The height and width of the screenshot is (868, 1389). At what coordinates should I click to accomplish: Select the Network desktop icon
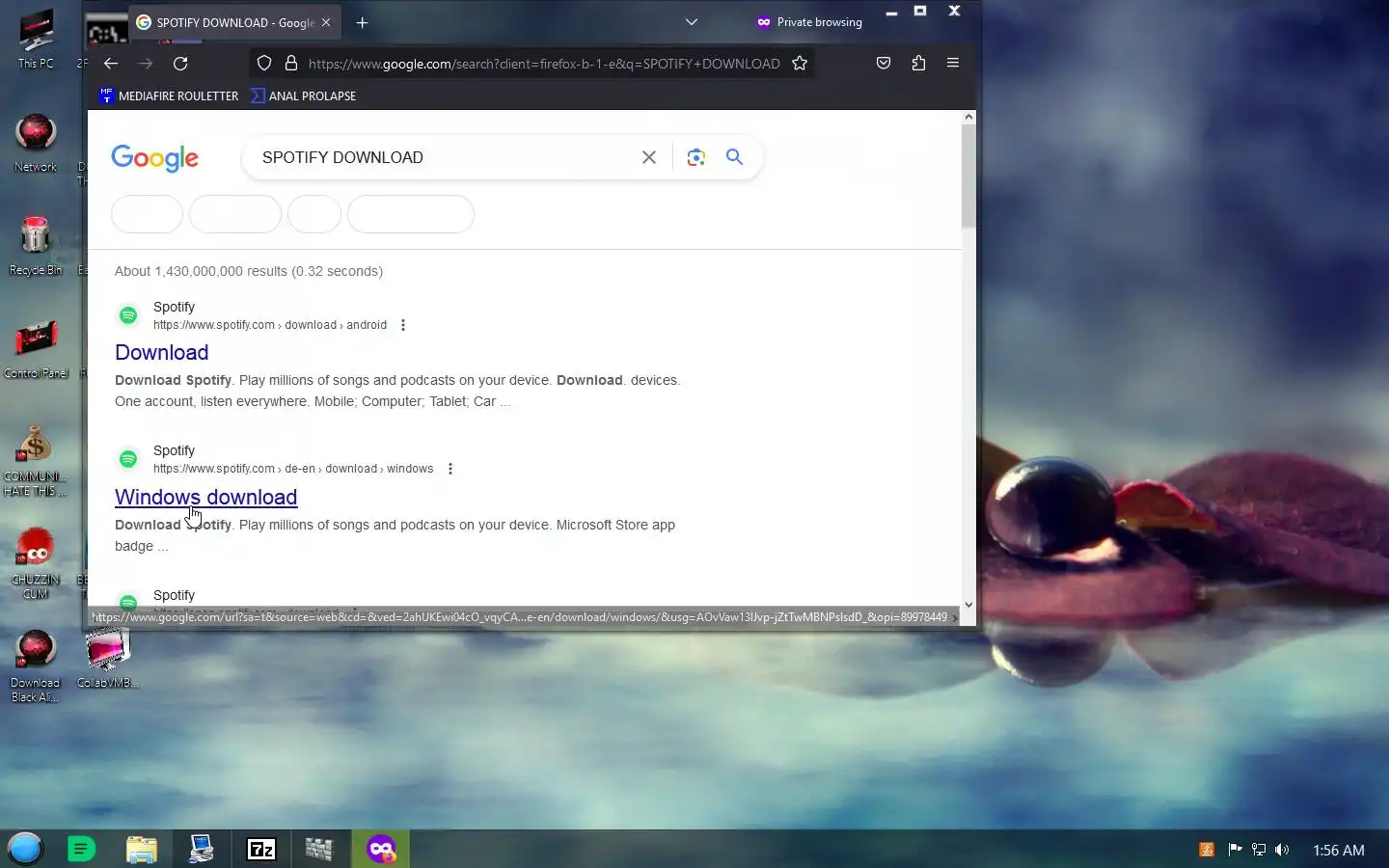pyautogui.click(x=36, y=143)
